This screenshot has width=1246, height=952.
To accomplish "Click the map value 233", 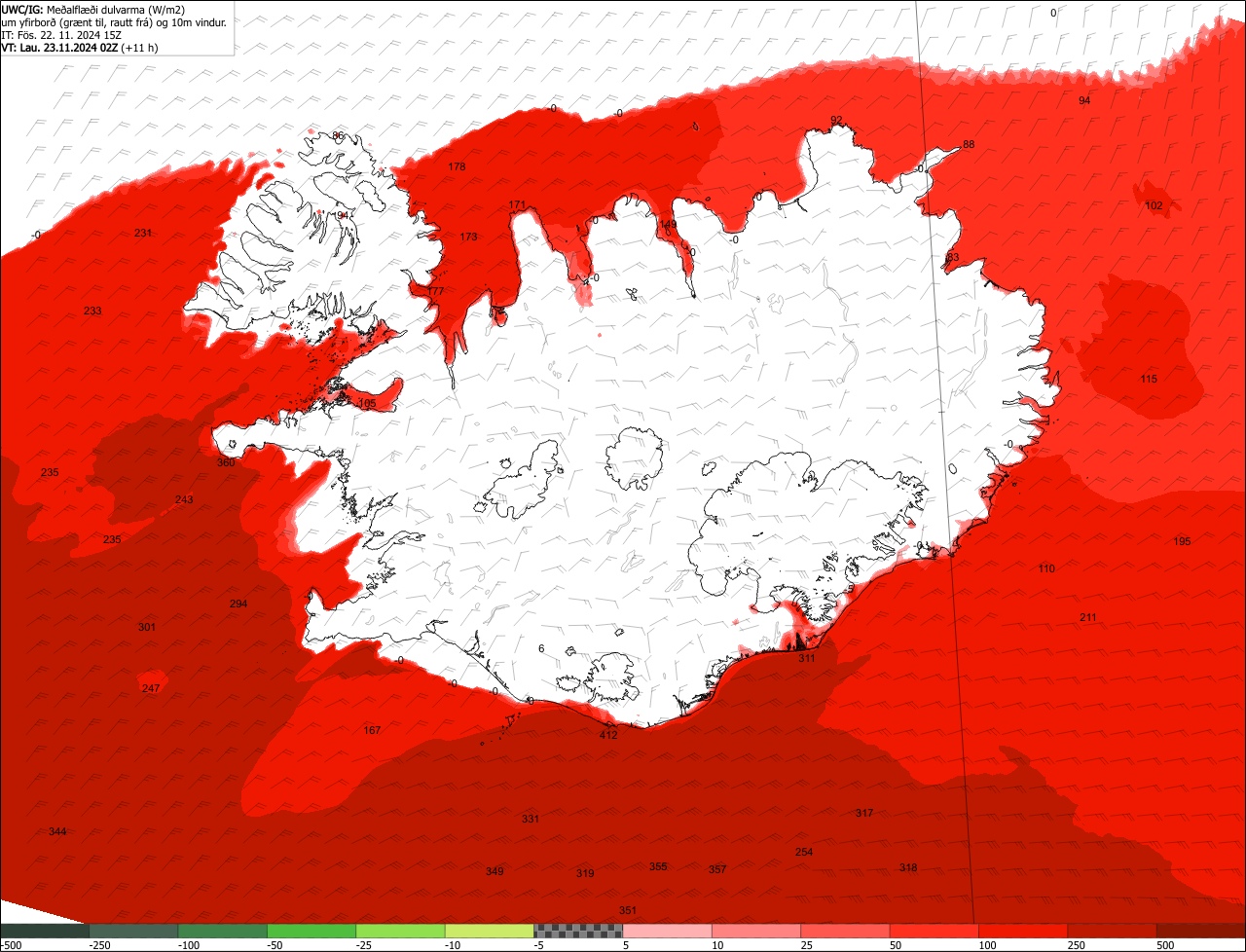I will (92, 311).
